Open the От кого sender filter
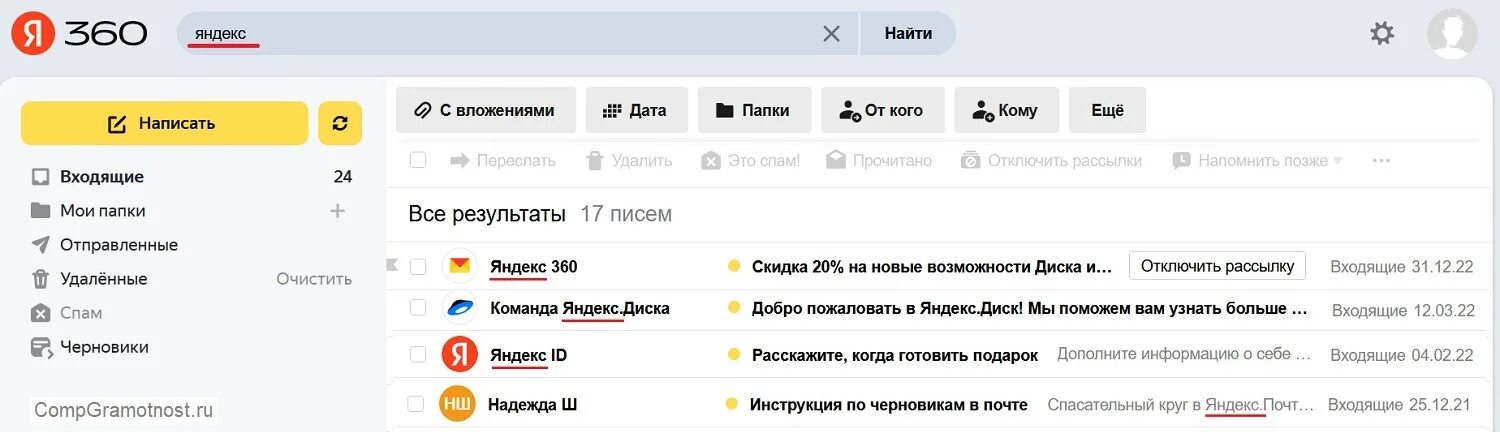 tap(882, 110)
